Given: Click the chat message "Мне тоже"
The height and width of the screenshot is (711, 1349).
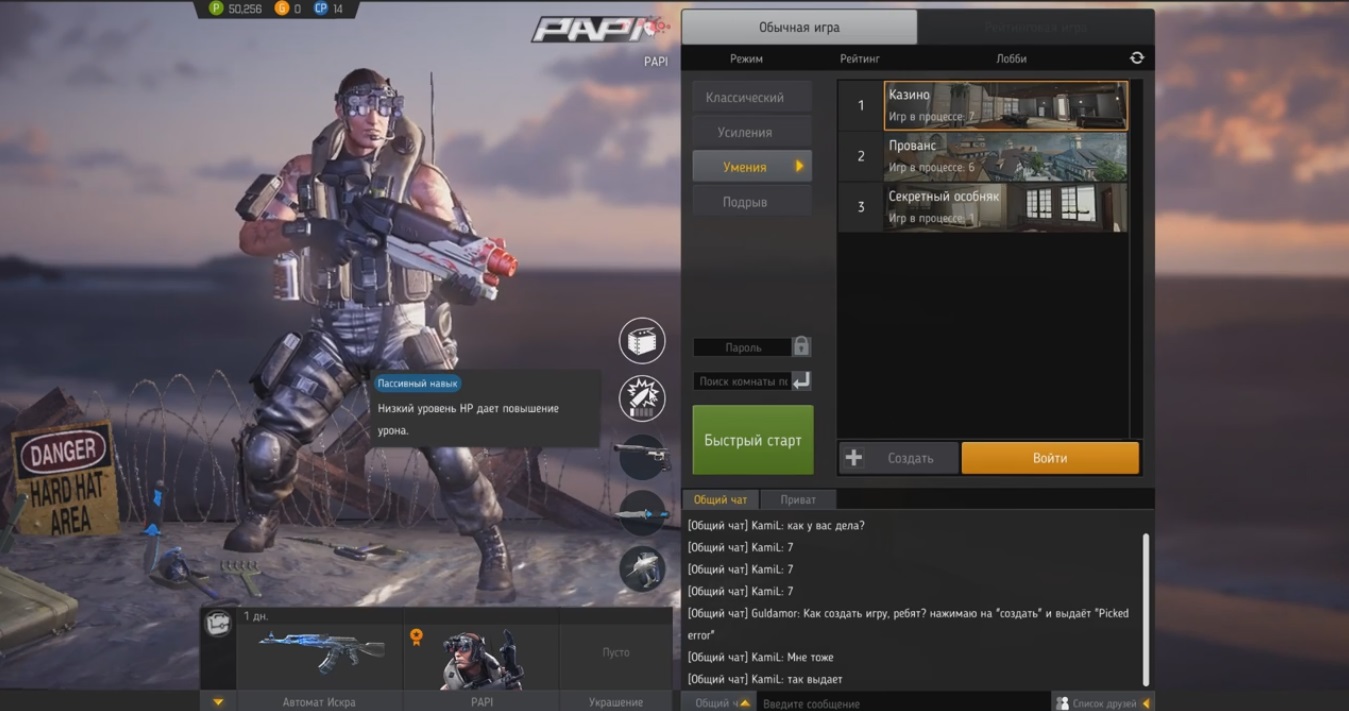Looking at the screenshot, I should [760, 657].
